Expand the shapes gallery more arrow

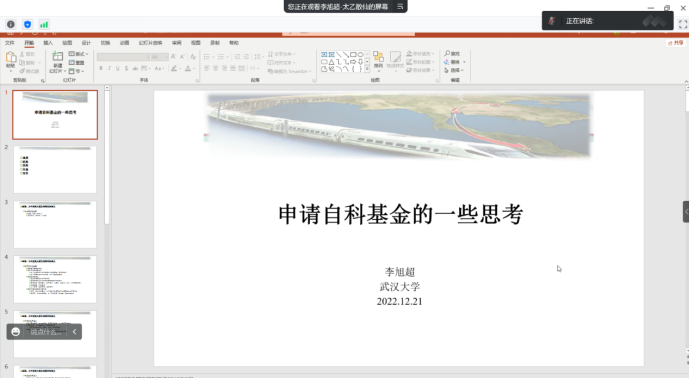pyautogui.click(x=367, y=69)
